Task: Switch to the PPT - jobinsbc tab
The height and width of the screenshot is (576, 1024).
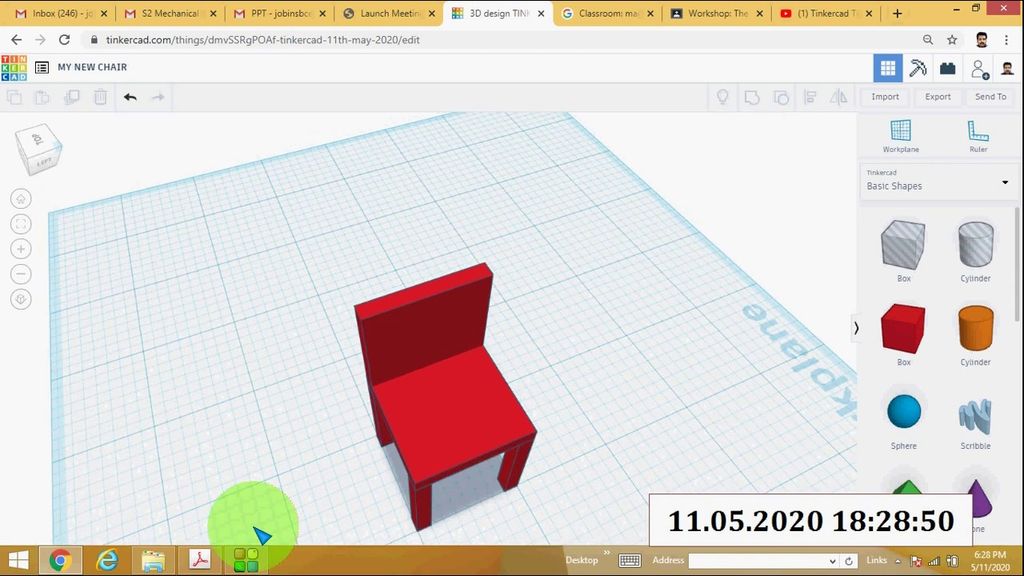Action: pyautogui.click(x=280, y=13)
